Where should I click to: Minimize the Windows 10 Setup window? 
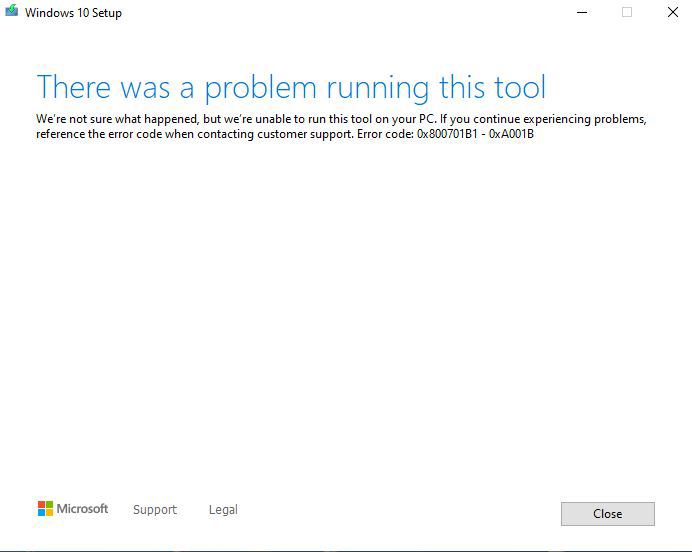[x=582, y=12]
